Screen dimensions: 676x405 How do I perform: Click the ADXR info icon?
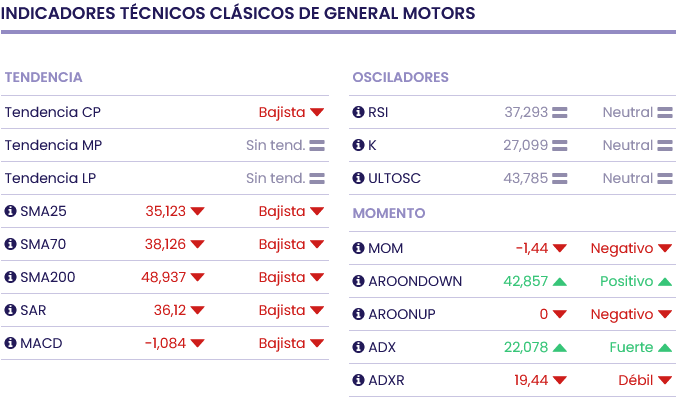(359, 380)
